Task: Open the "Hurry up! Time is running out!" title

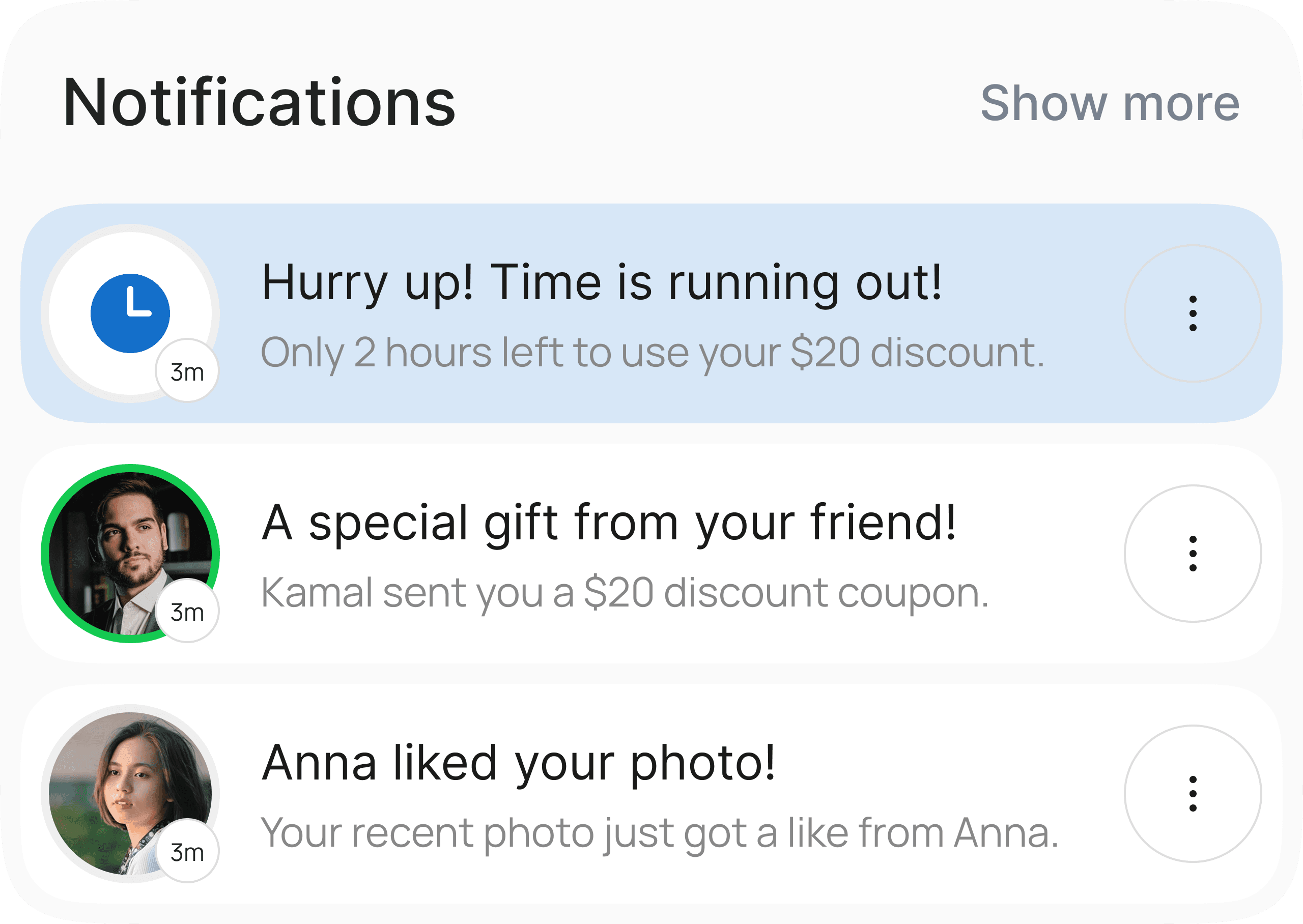Action: coord(602,282)
